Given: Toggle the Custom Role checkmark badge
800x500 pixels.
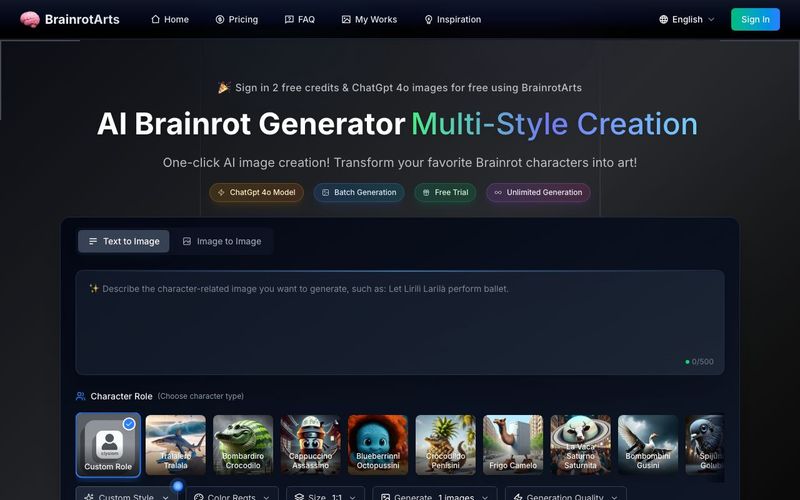Looking at the screenshot, I should point(129,424).
